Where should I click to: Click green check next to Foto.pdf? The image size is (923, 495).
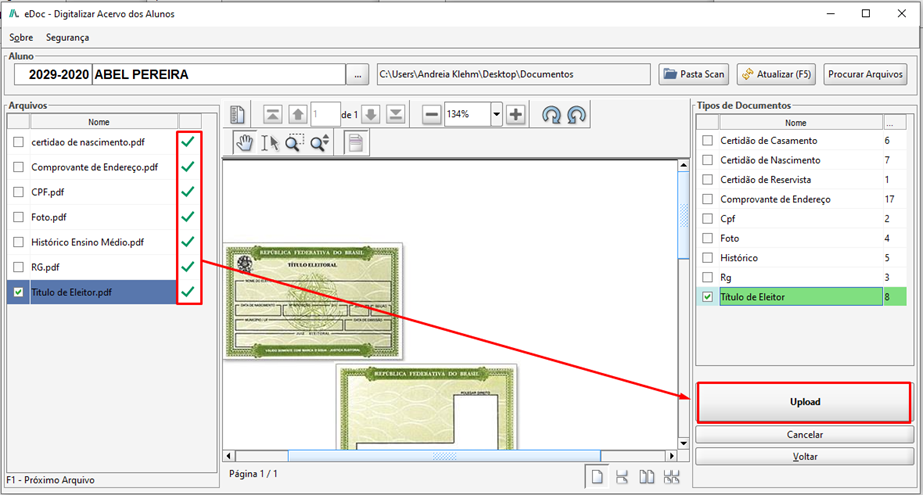point(188,217)
